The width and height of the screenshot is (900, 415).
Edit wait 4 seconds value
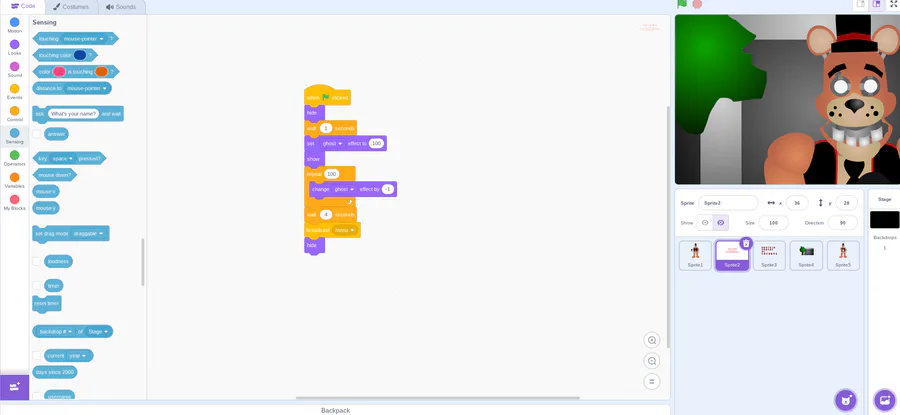(x=326, y=215)
